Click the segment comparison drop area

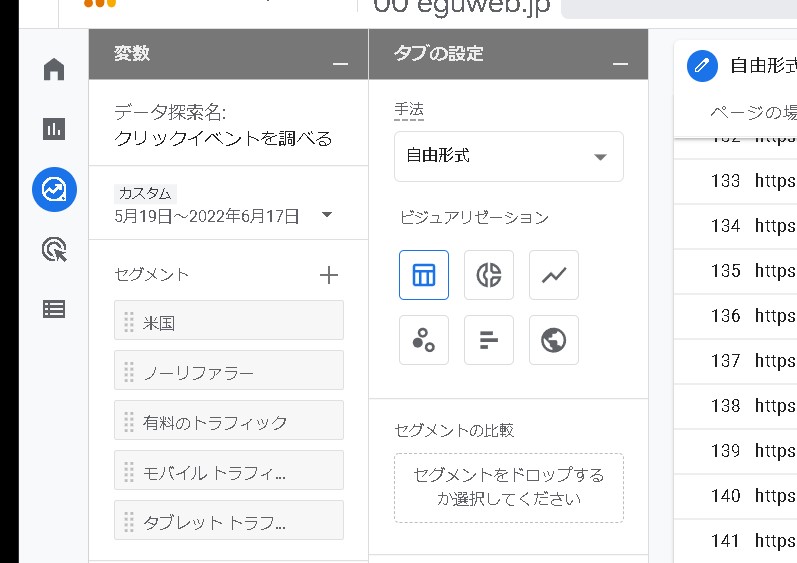click(508, 487)
